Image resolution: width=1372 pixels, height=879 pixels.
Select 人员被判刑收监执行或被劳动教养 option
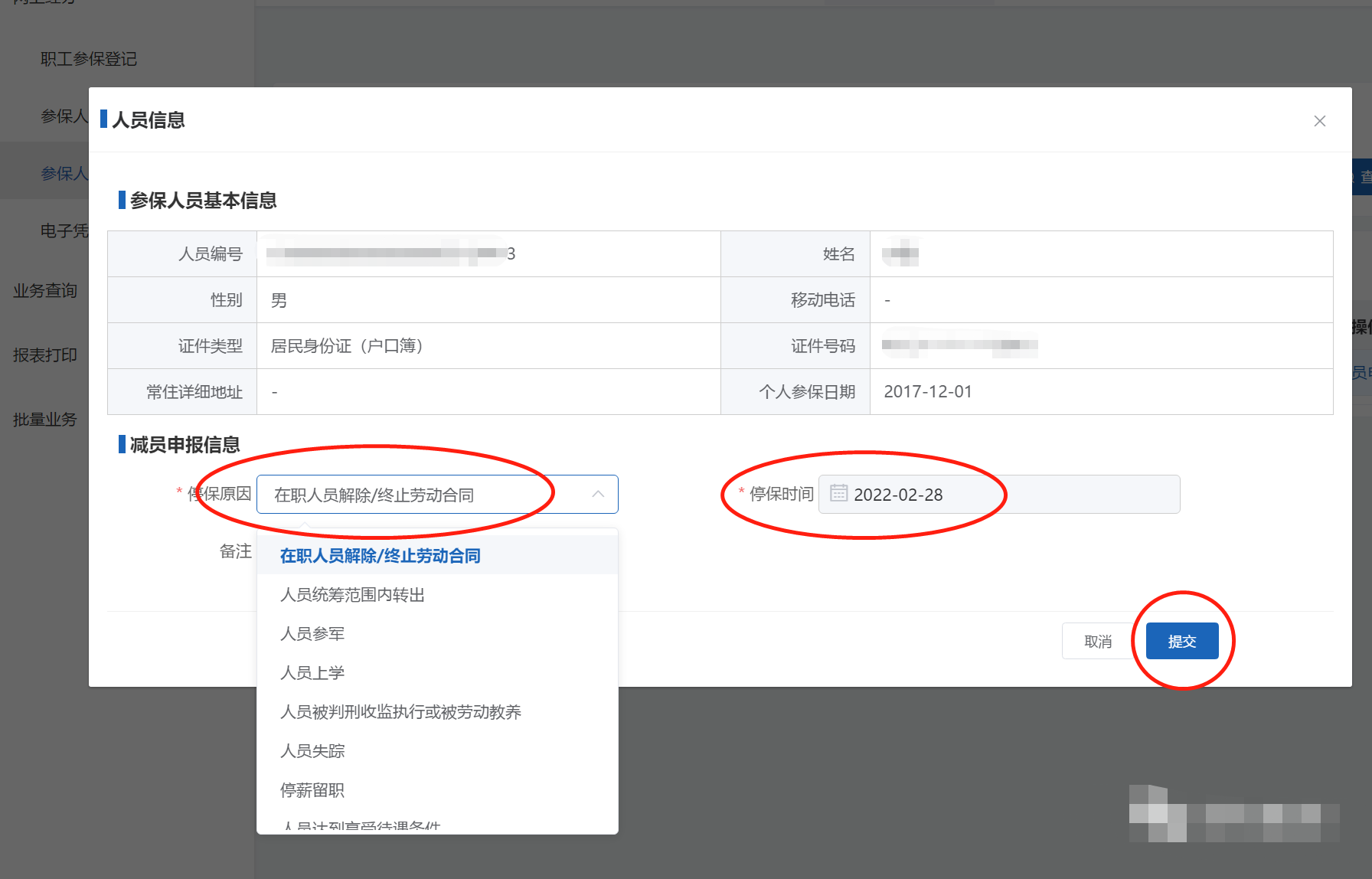click(400, 712)
